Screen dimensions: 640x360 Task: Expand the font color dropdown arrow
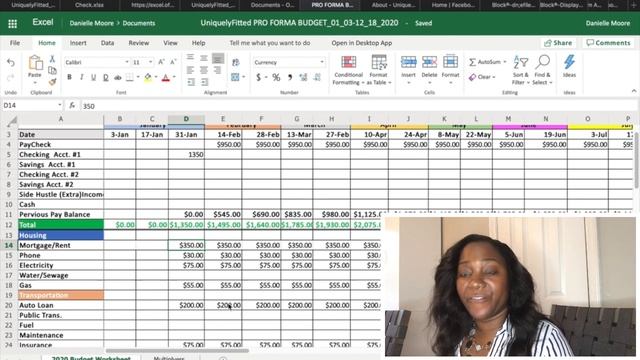pos(174,77)
